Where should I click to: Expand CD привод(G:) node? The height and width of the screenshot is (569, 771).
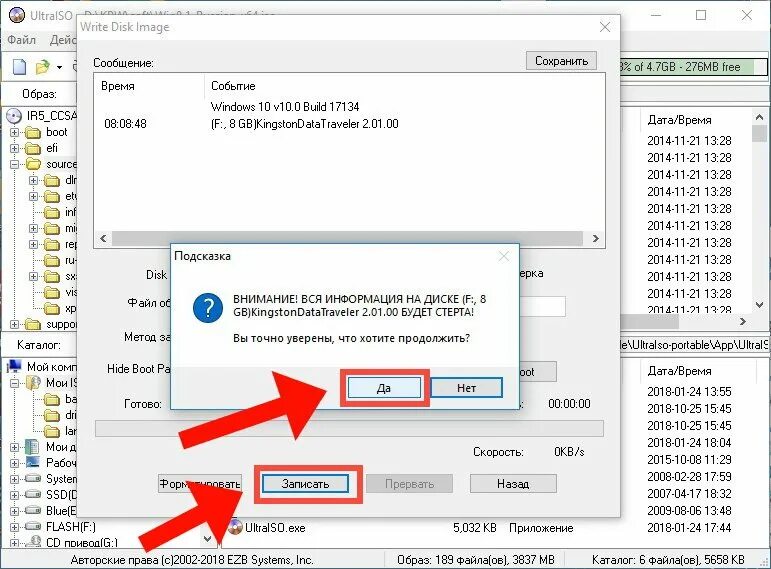pyautogui.click(x=14, y=543)
